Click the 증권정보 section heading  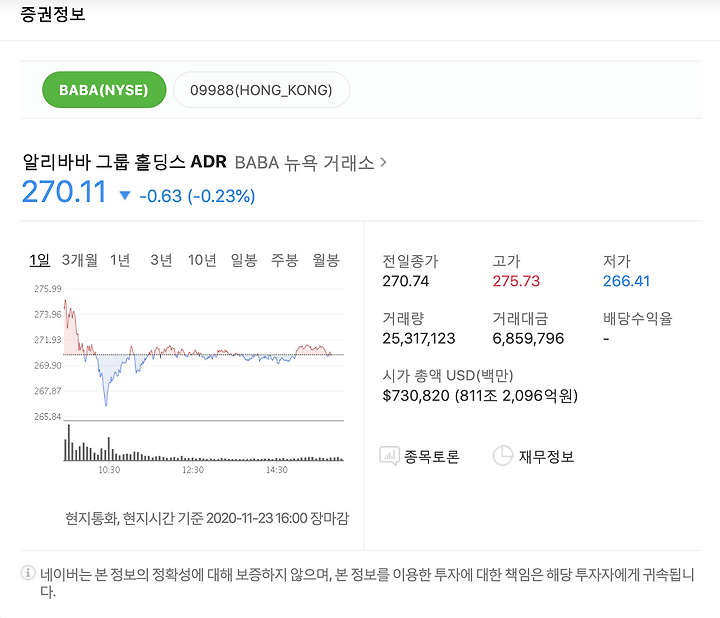pos(52,14)
